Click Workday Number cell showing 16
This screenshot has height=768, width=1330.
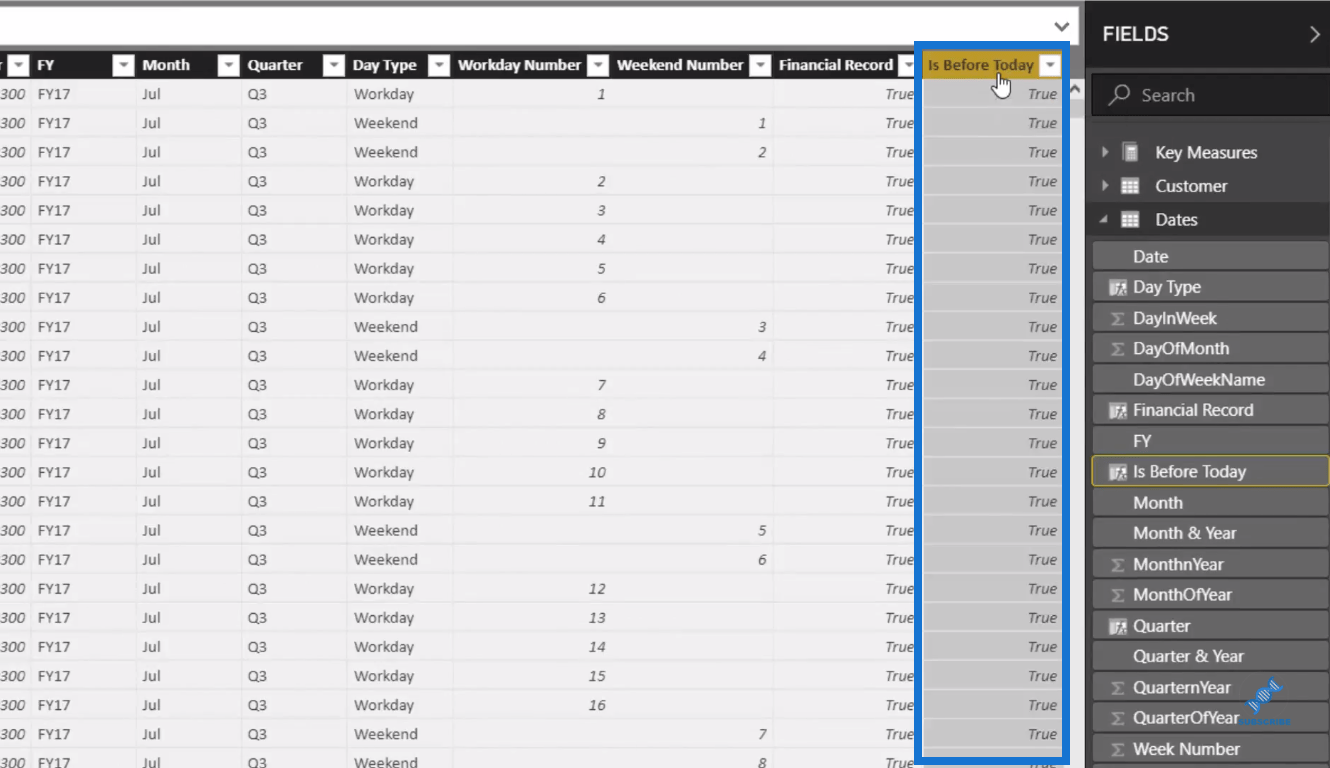[x=531, y=705]
